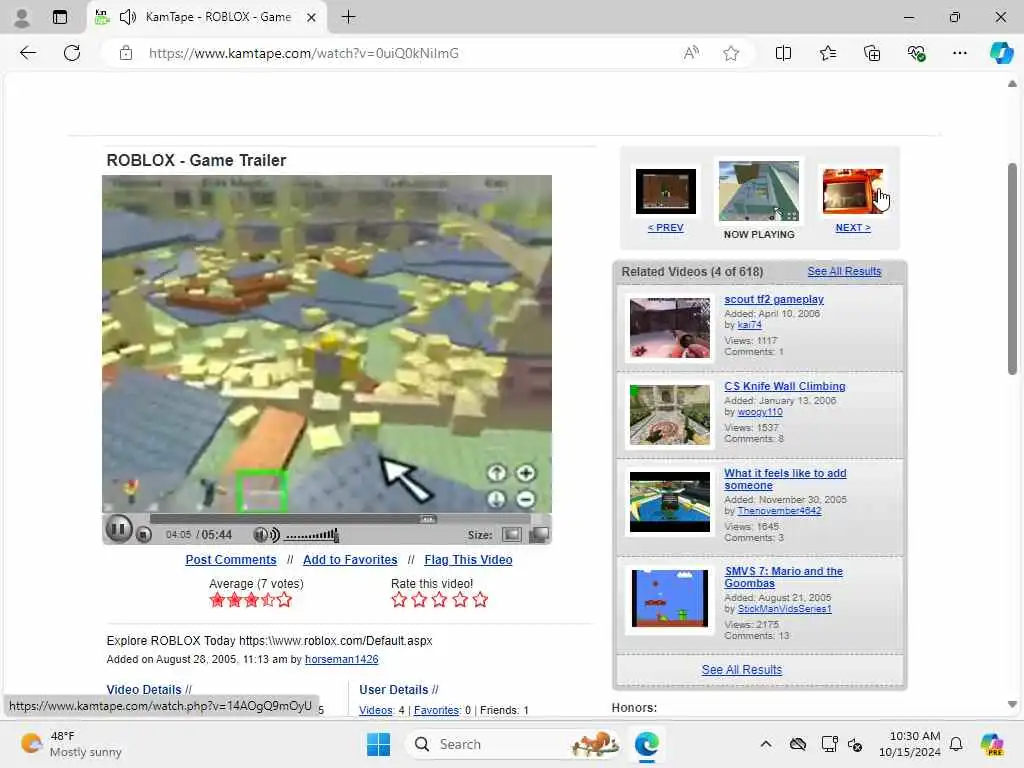Open the next video thumbnail

(853, 191)
